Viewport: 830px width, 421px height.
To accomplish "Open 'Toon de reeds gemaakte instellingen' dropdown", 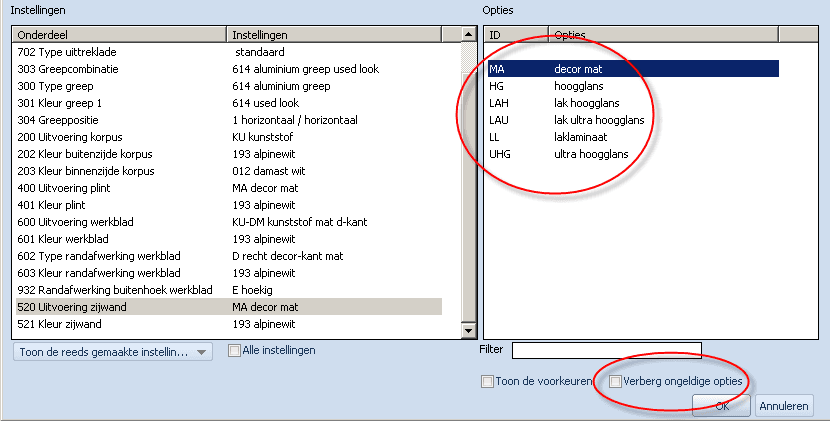I will coord(113,352).
